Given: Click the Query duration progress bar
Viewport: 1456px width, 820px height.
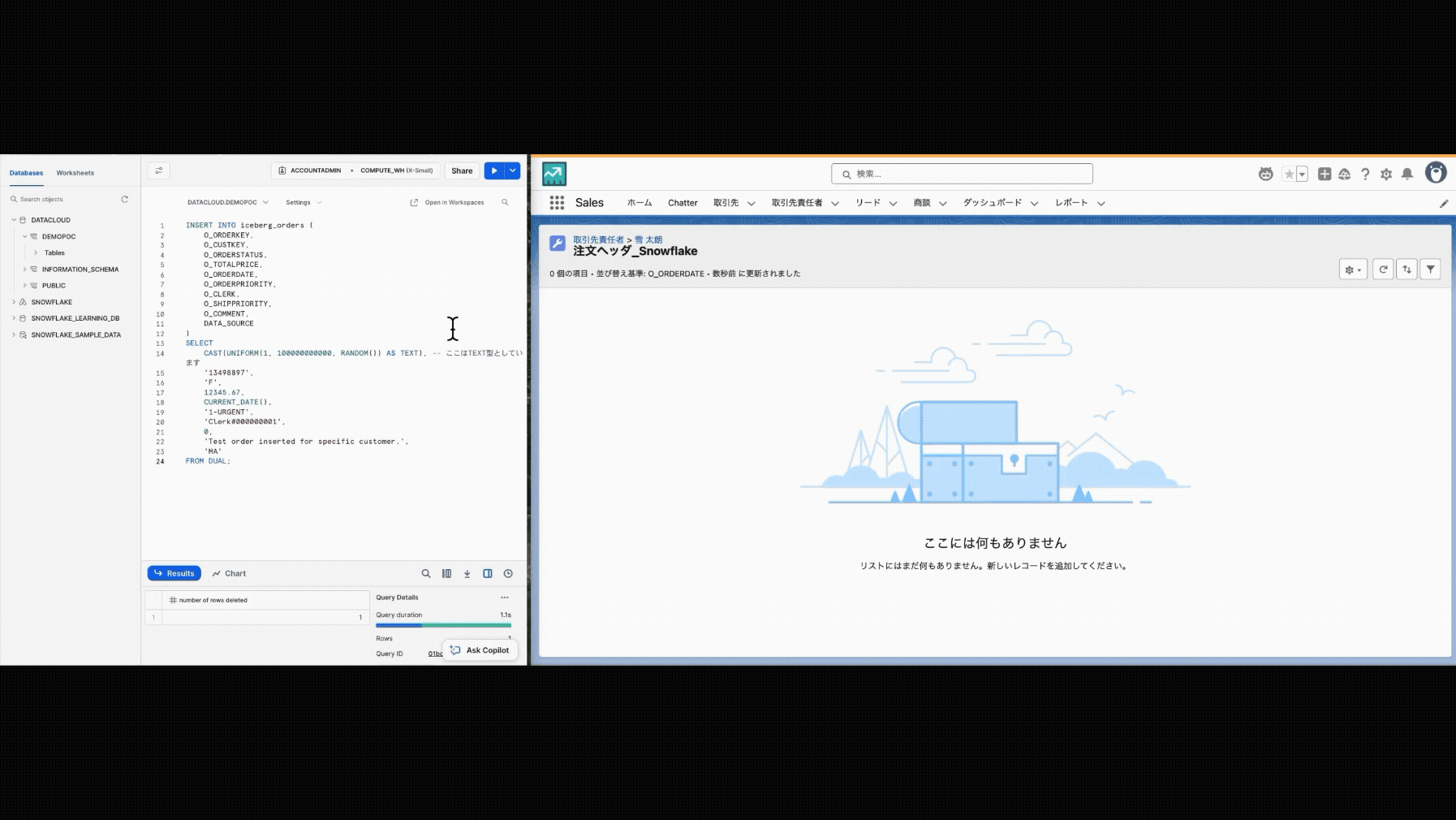Looking at the screenshot, I should click(443, 625).
